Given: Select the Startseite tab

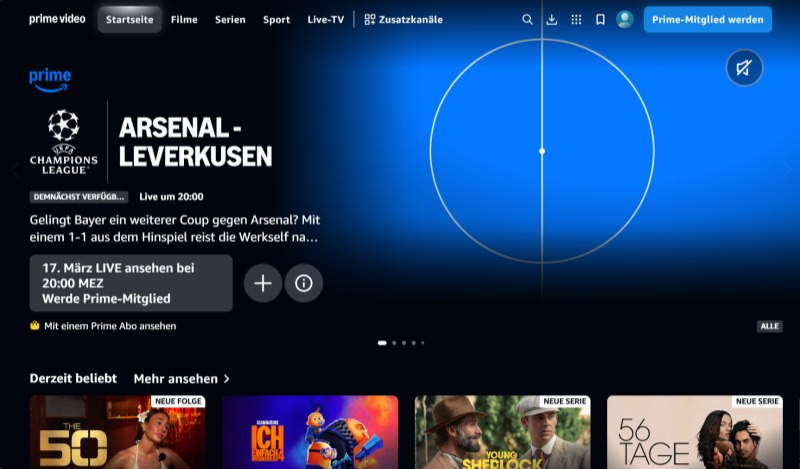Looking at the screenshot, I should coord(130,19).
